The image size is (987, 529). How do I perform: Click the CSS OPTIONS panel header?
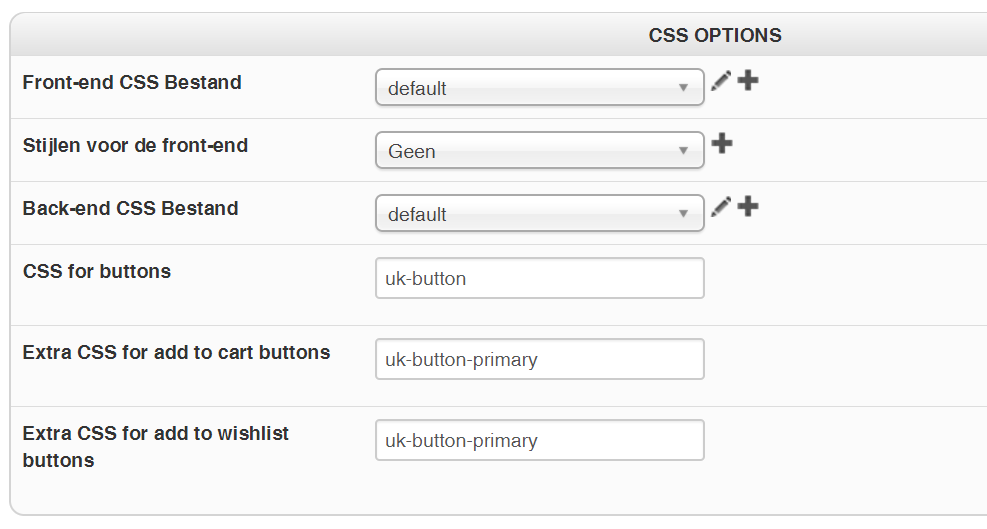pyautogui.click(x=714, y=36)
